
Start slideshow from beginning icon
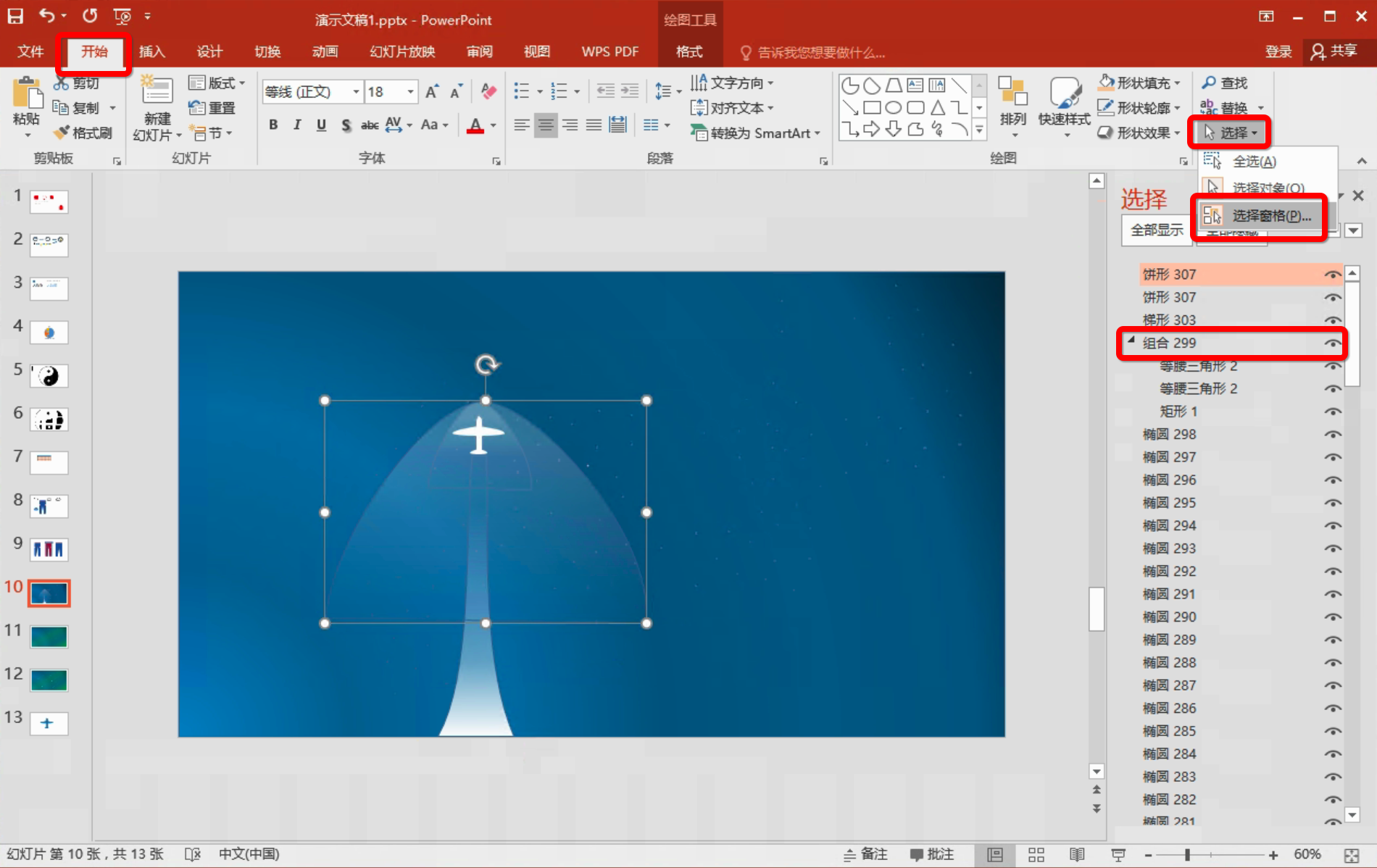[x=122, y=16]
